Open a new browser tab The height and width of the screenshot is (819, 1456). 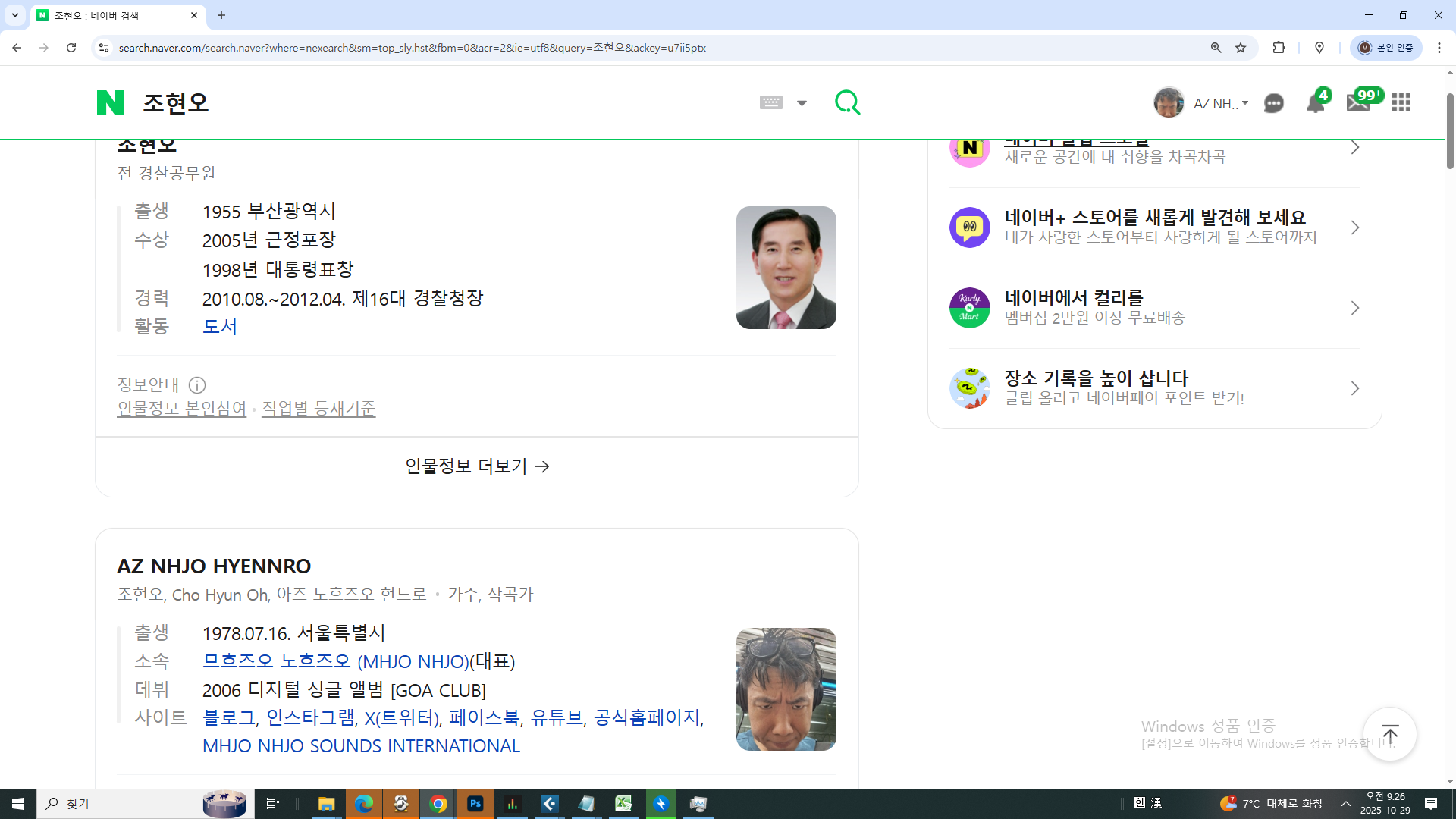(221, 15)
